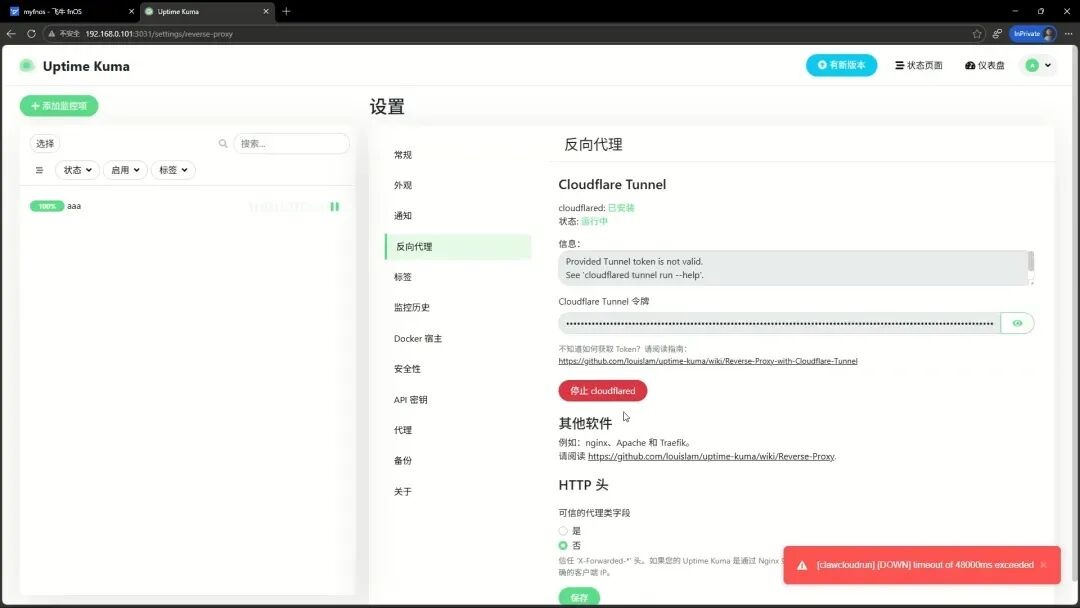Viewport: 1080px width, 608px height.
Task: Select the 否 radio option for trusted proxy
Action: pos(563,546)
